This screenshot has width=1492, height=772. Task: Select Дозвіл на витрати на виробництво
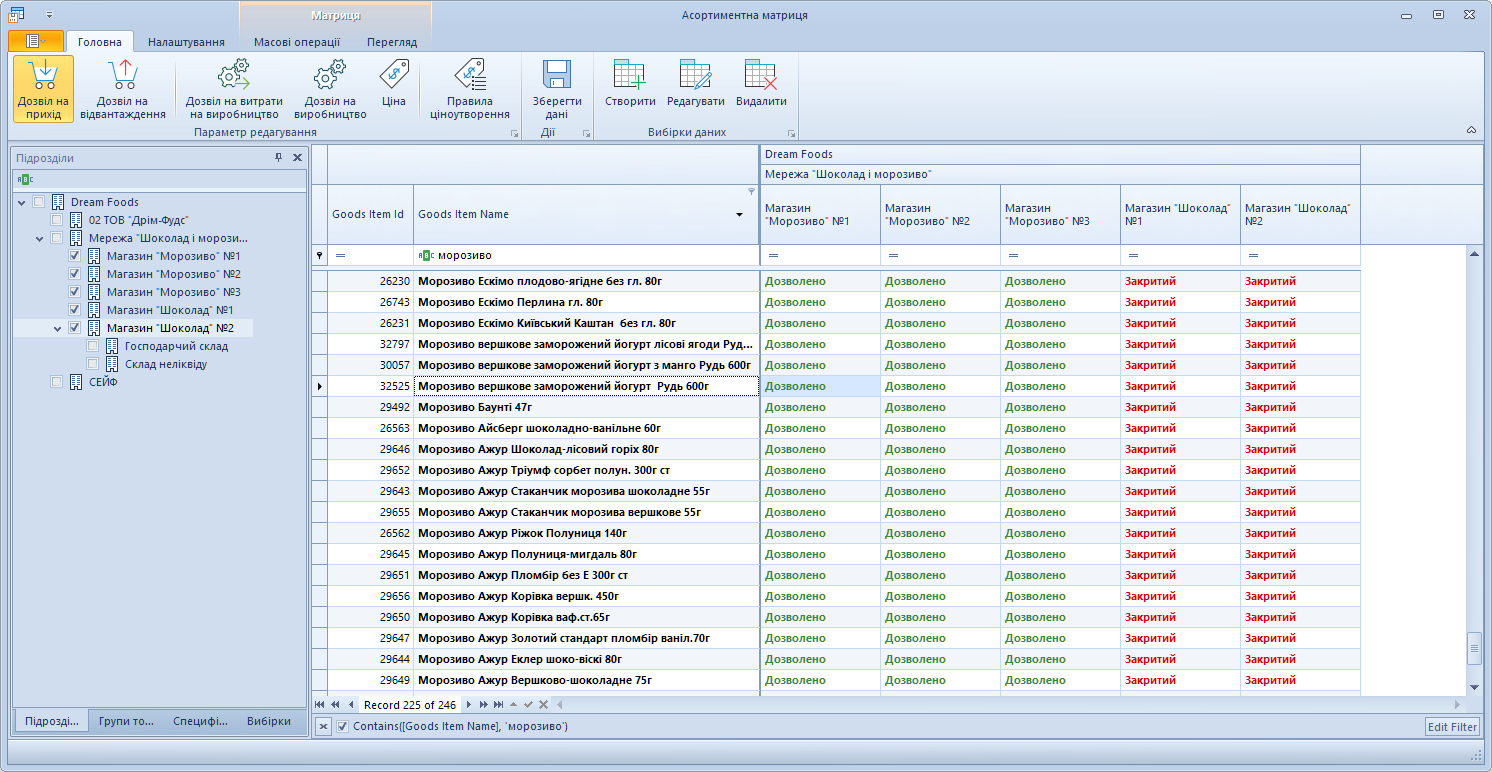234,77
